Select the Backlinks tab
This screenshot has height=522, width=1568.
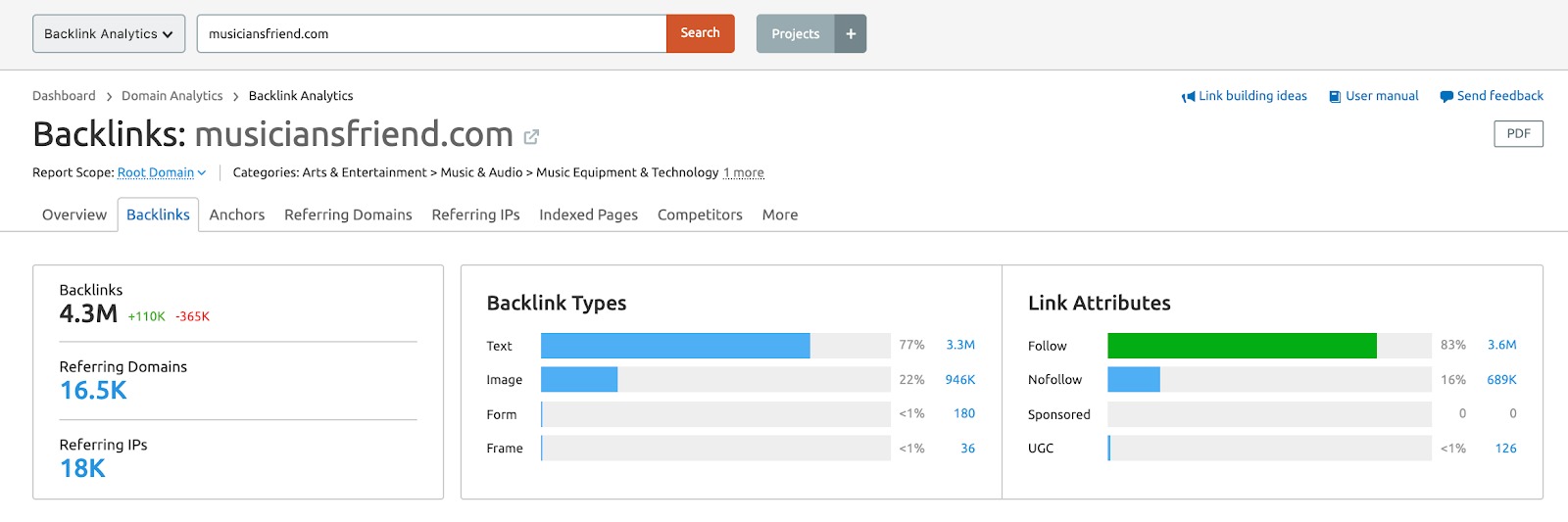[158, 214]
